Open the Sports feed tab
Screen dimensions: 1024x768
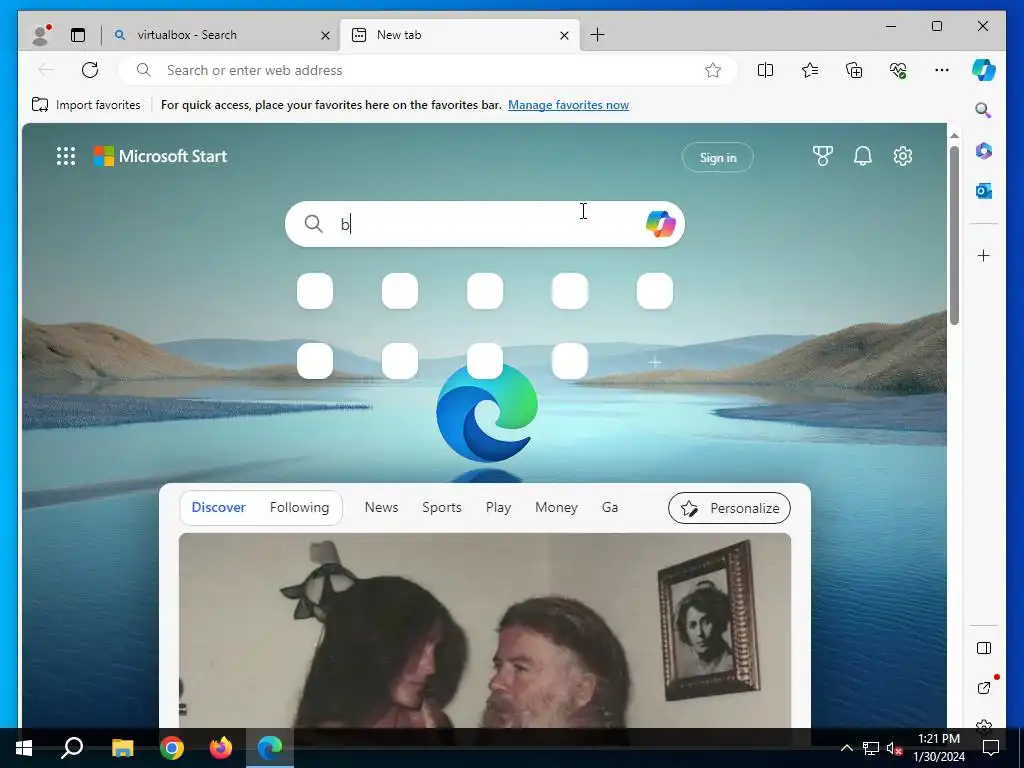pyautogui.click(x=441, y=507)
